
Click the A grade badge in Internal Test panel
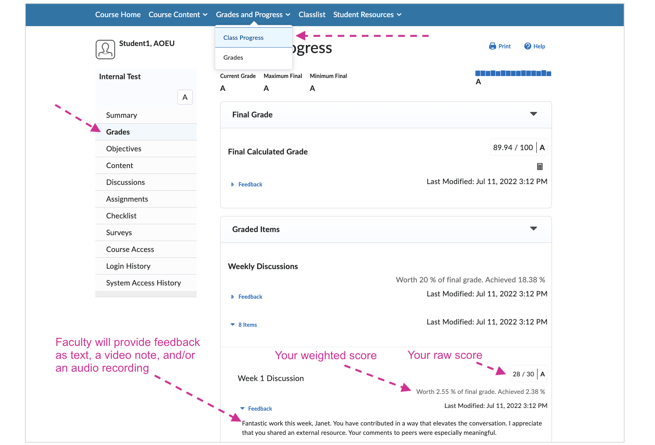tap(185, 97)
